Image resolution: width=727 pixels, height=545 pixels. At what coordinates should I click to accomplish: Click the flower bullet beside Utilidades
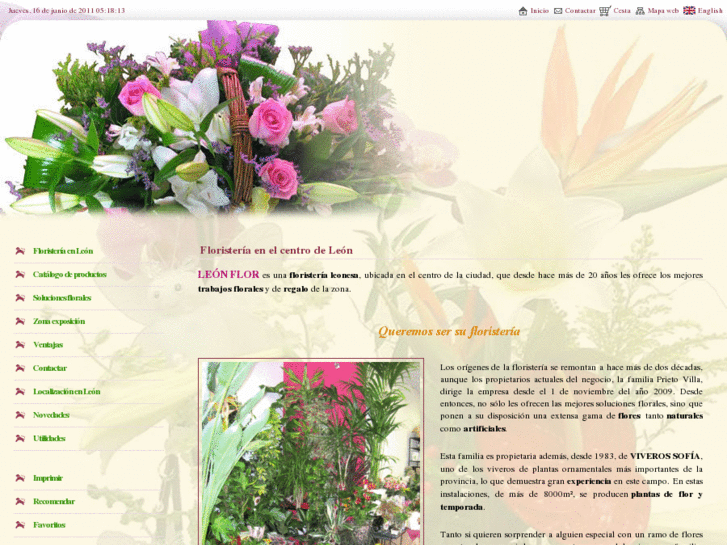coord(20,438)
